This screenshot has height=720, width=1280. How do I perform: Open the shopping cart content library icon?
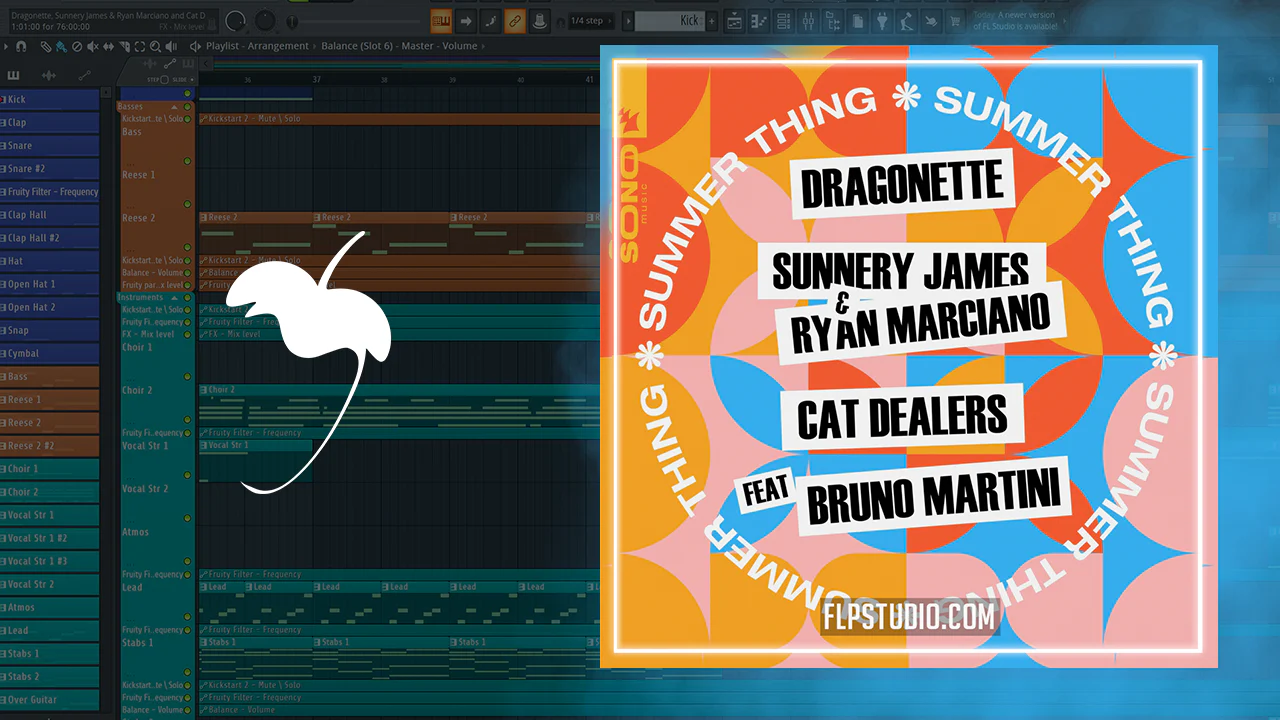[957, 20]
